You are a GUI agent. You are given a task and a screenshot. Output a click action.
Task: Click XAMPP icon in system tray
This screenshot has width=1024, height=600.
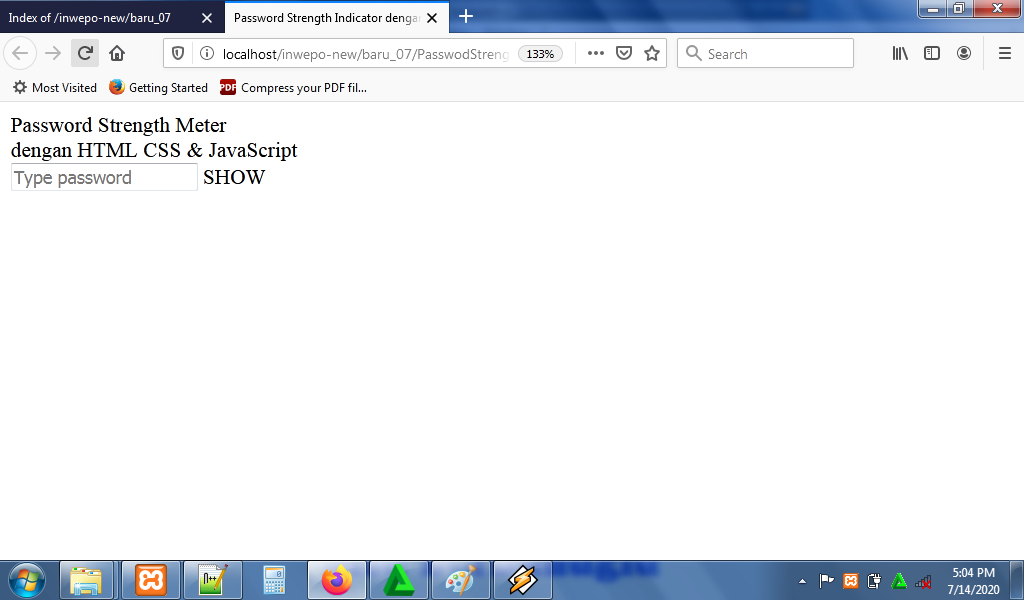click(850, 580)
